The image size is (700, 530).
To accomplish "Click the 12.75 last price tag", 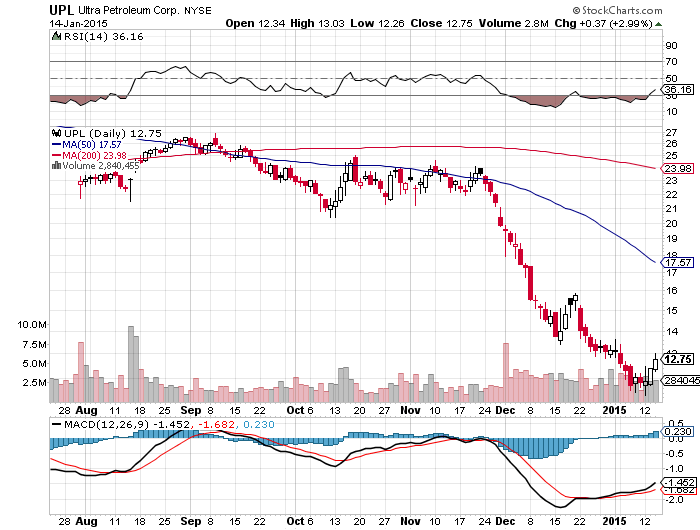I will click(678, 359).
